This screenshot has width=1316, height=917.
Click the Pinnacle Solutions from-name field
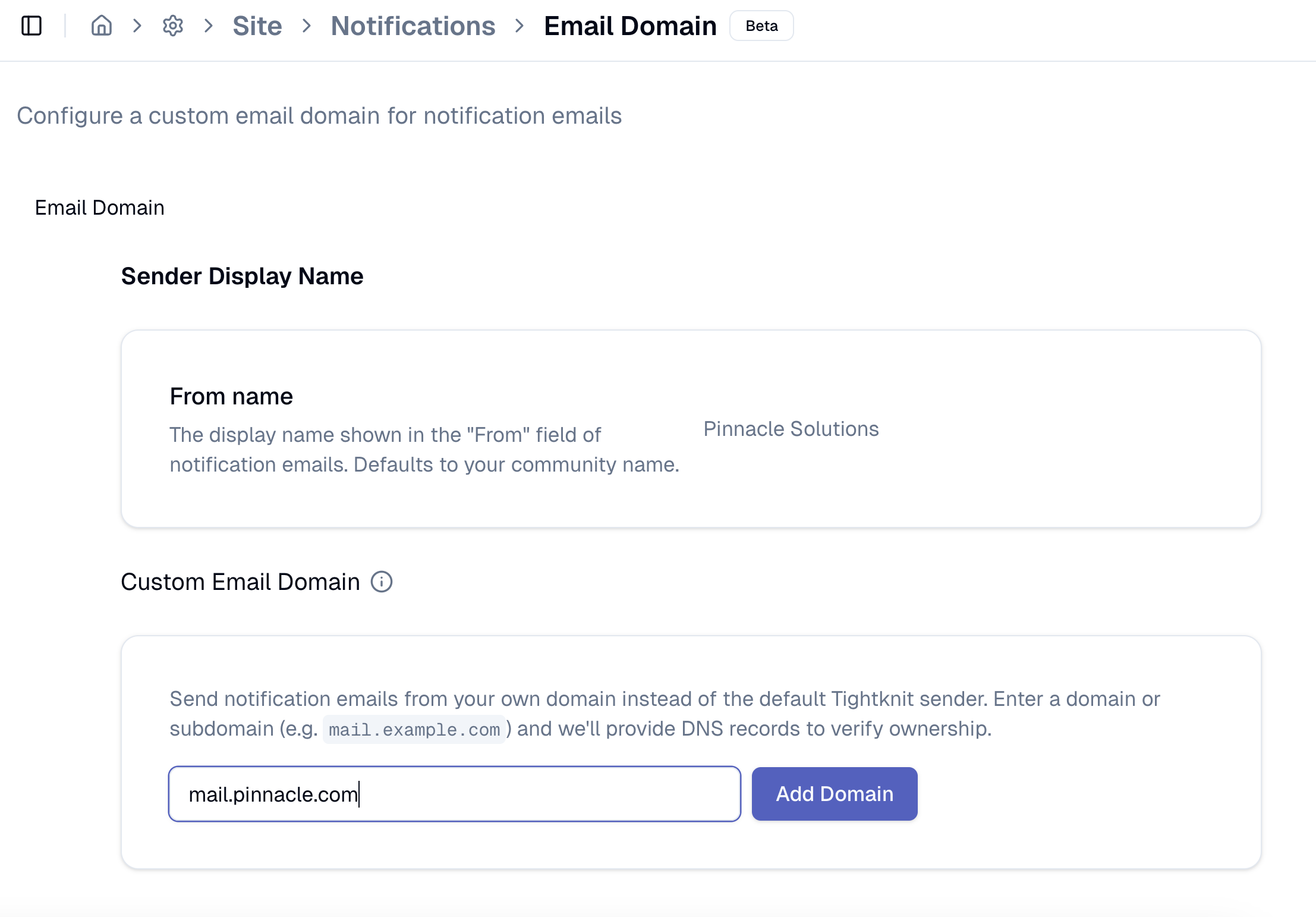tap(791, 429)
